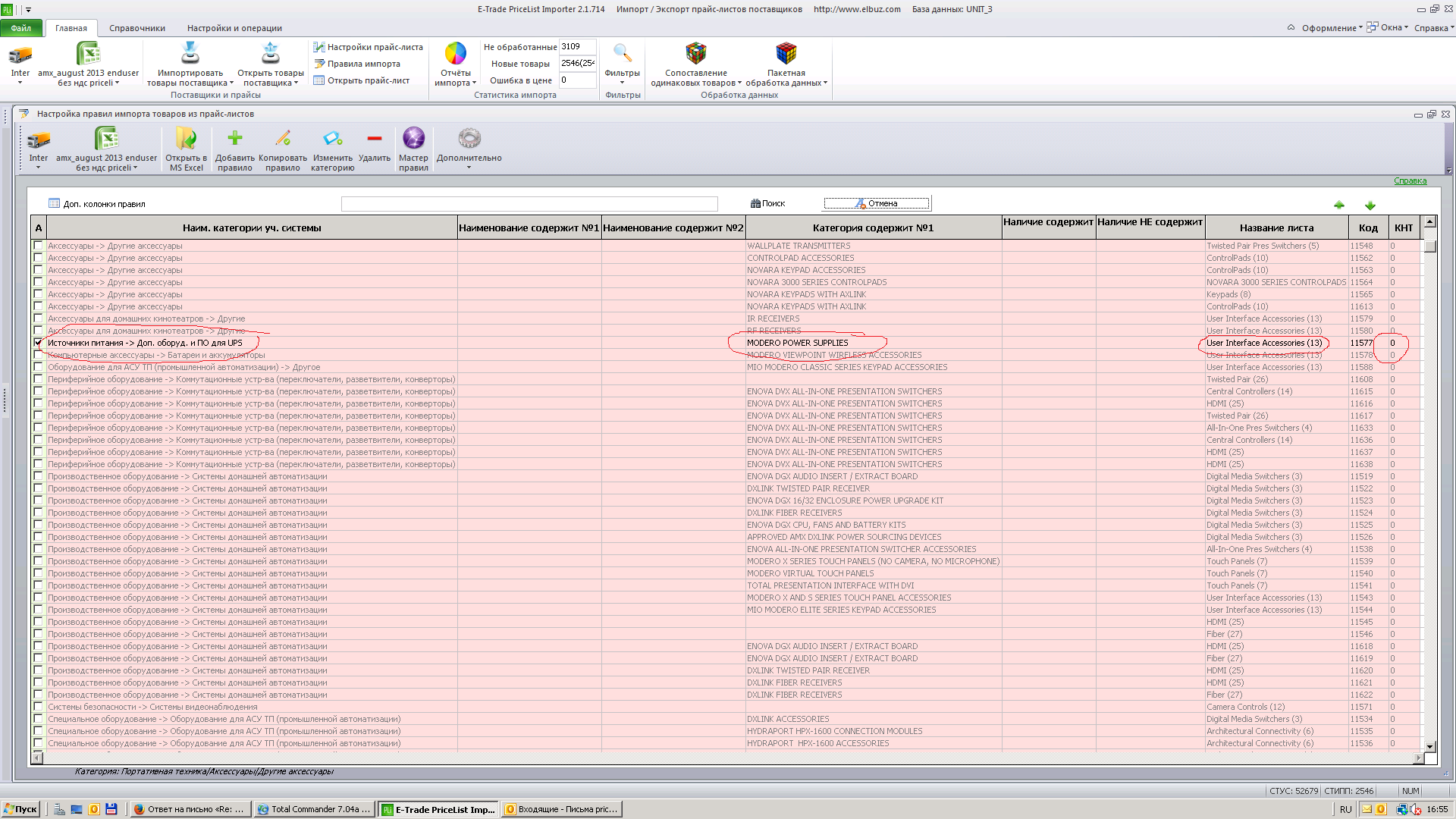Click green up arrow above table
Viewport: 1456px width, 819px height.
pos(1339,206)
